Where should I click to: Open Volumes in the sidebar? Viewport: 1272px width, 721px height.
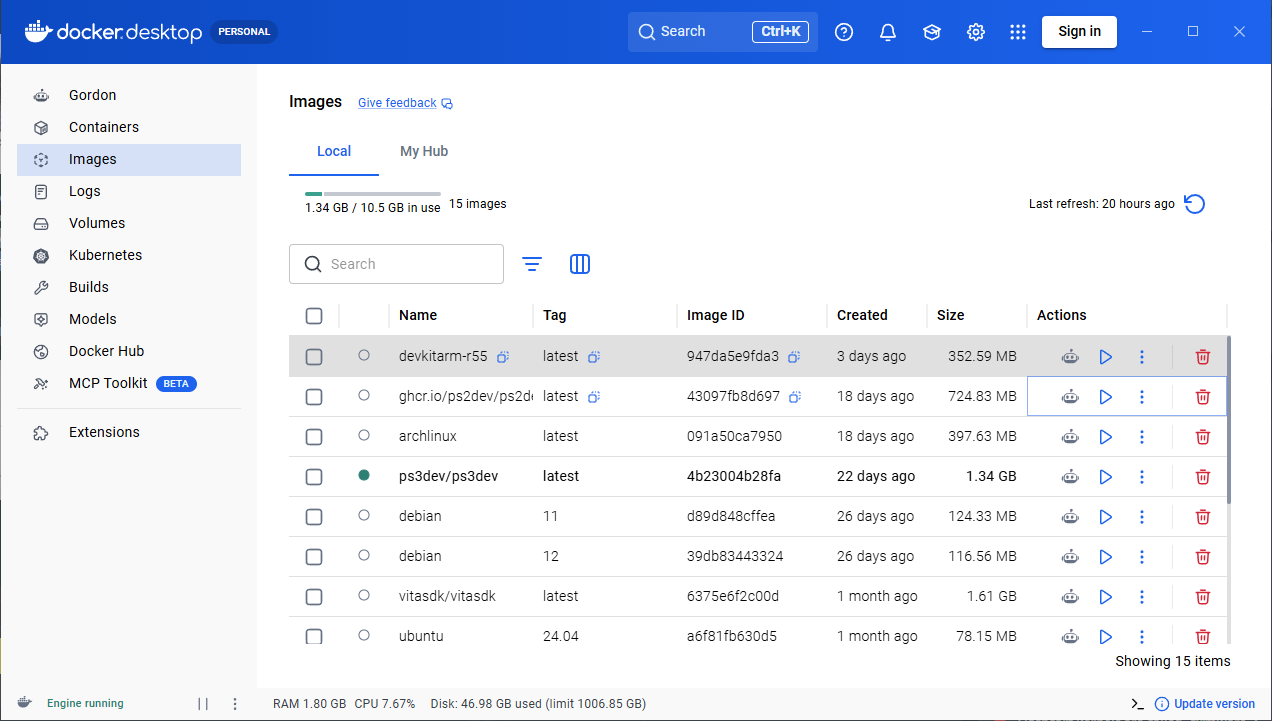[129, 223]
